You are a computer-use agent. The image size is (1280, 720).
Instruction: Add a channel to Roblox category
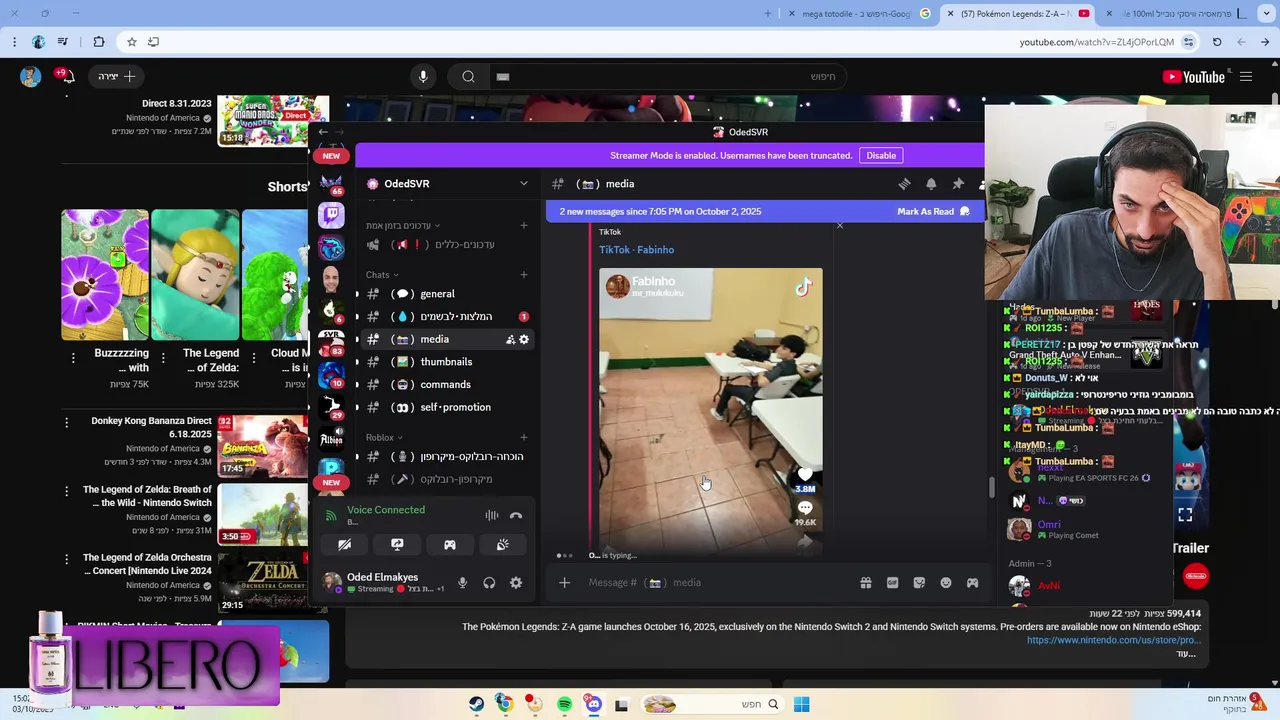(x=524, y=437)
